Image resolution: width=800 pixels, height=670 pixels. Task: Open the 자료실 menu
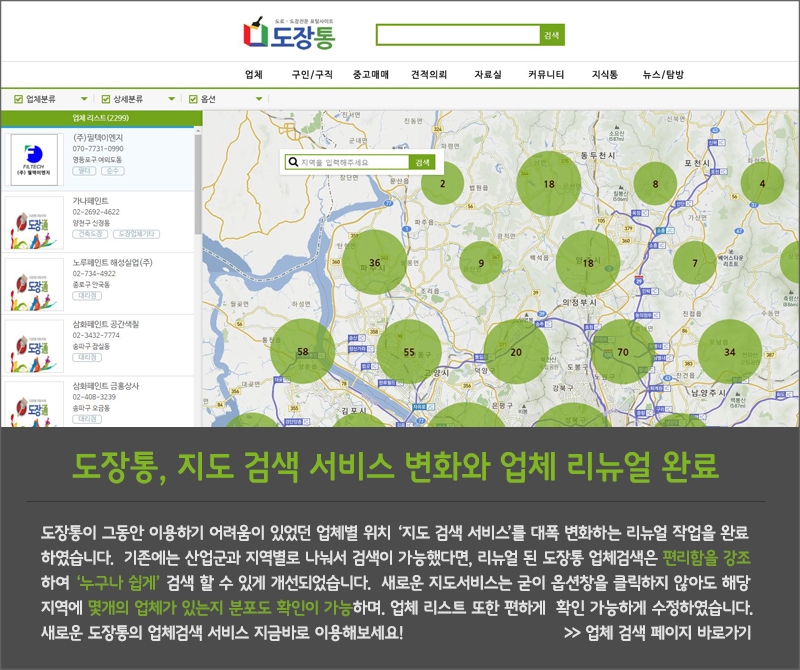tap(488, 75)
